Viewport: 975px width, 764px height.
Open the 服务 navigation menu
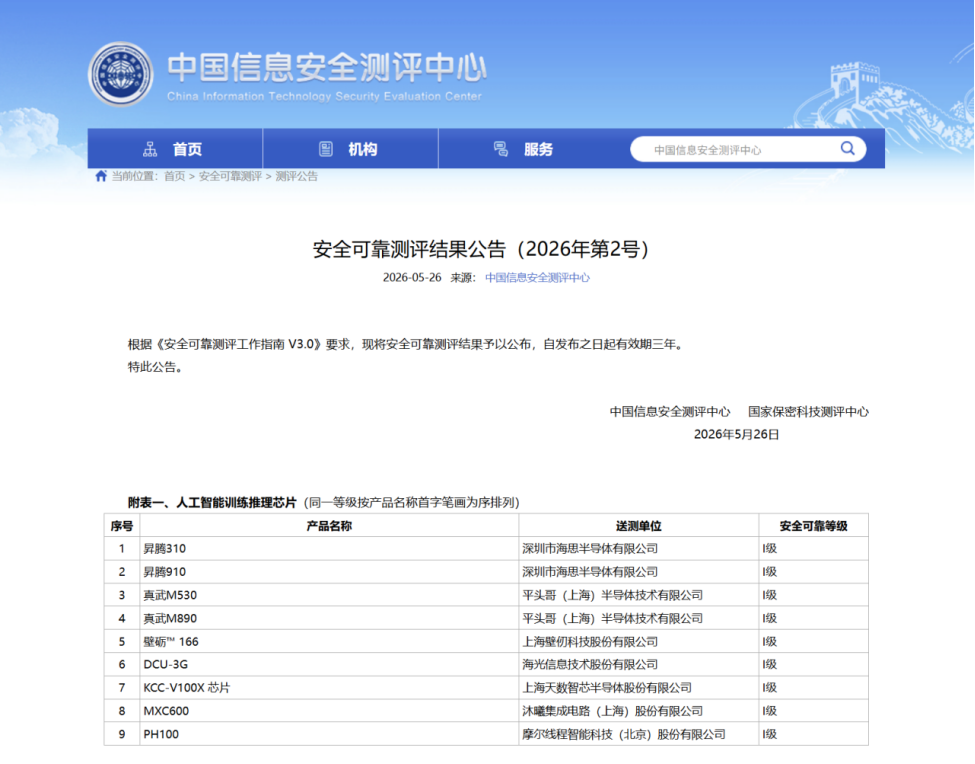(x=526, y=149)
